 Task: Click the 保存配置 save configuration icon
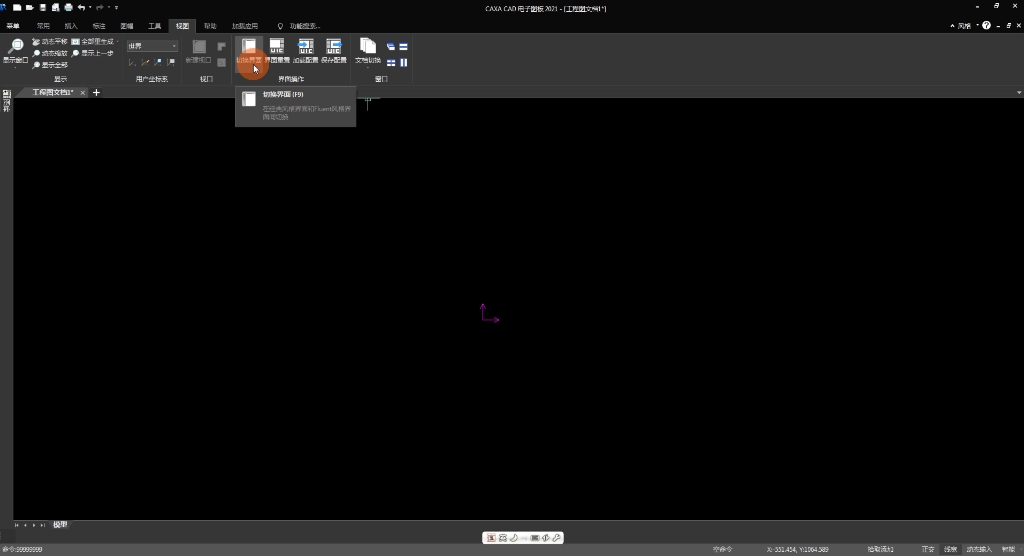[334, 52]
